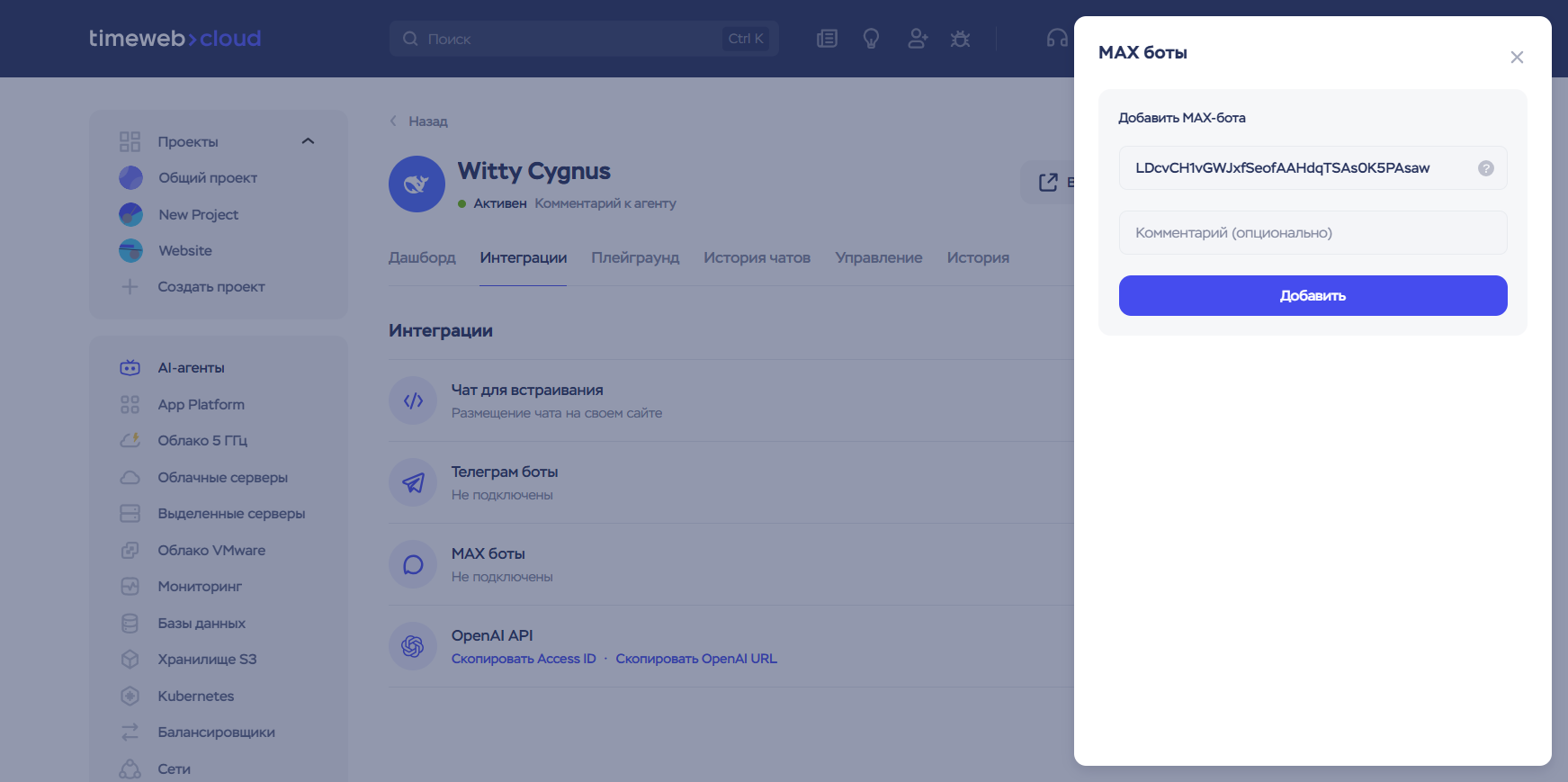The image size is (1568, 782).
Task: Click the Хранилище S3 cube icon
Action: pyautogui.click(x=130, y=660)
